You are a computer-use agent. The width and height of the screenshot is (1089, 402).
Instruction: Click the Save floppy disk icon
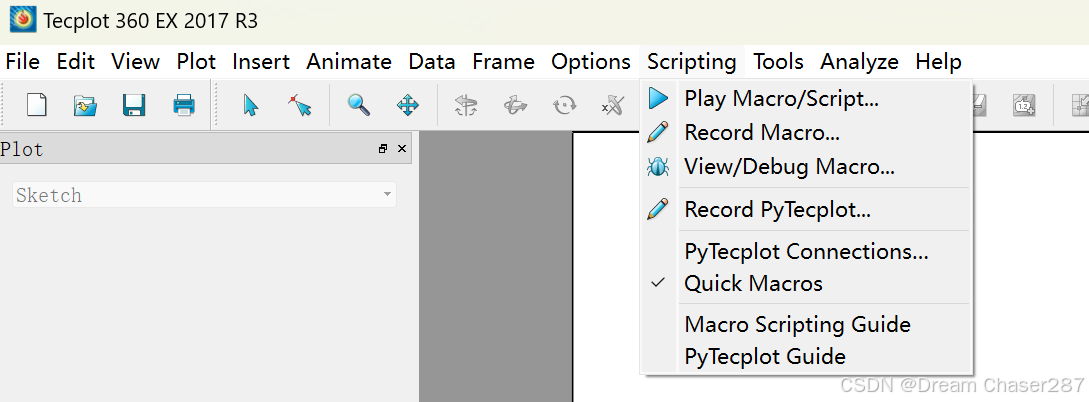[134, 106]
